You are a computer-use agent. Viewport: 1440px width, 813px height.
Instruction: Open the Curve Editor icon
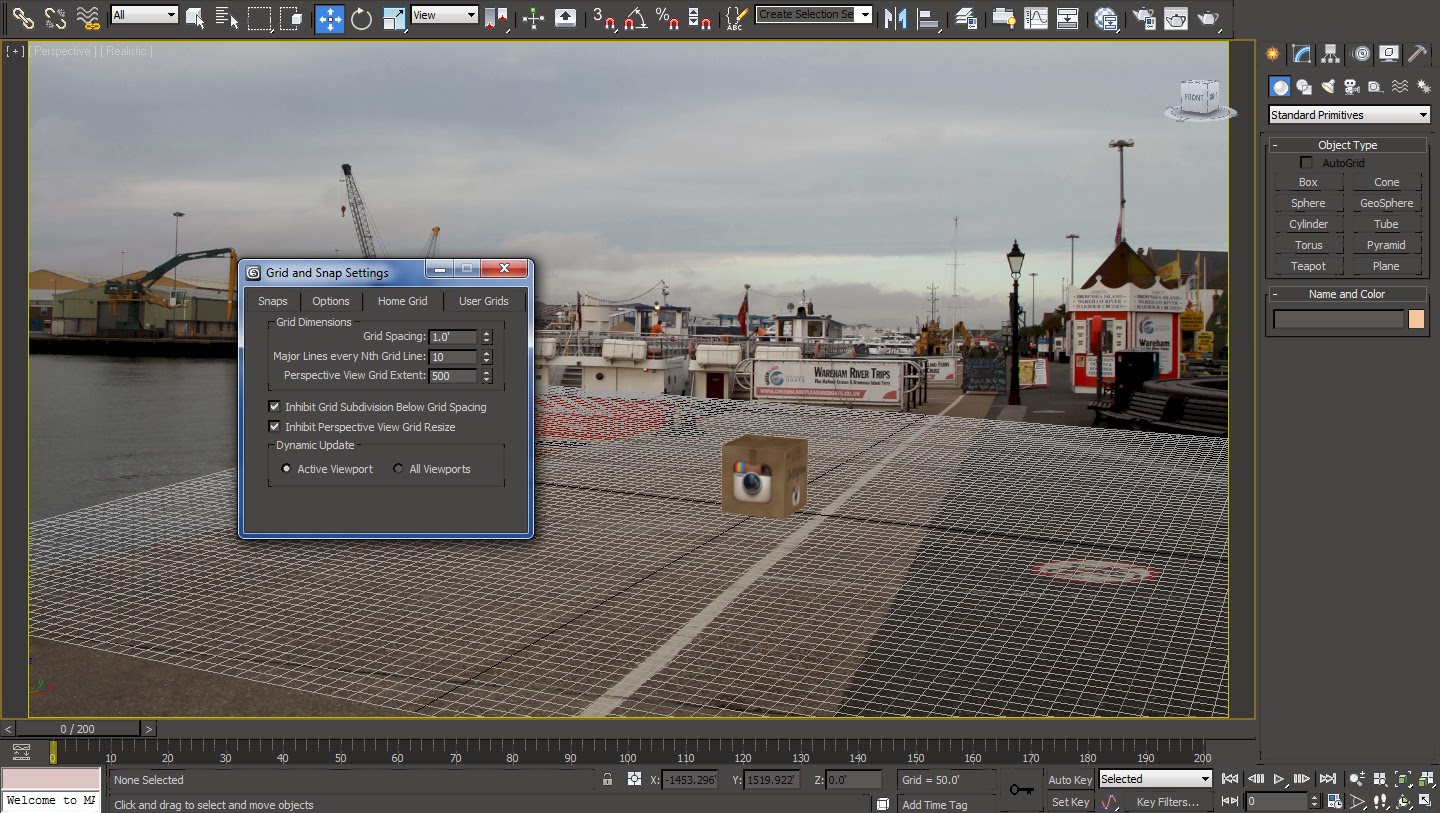(x=1036, y=18)
